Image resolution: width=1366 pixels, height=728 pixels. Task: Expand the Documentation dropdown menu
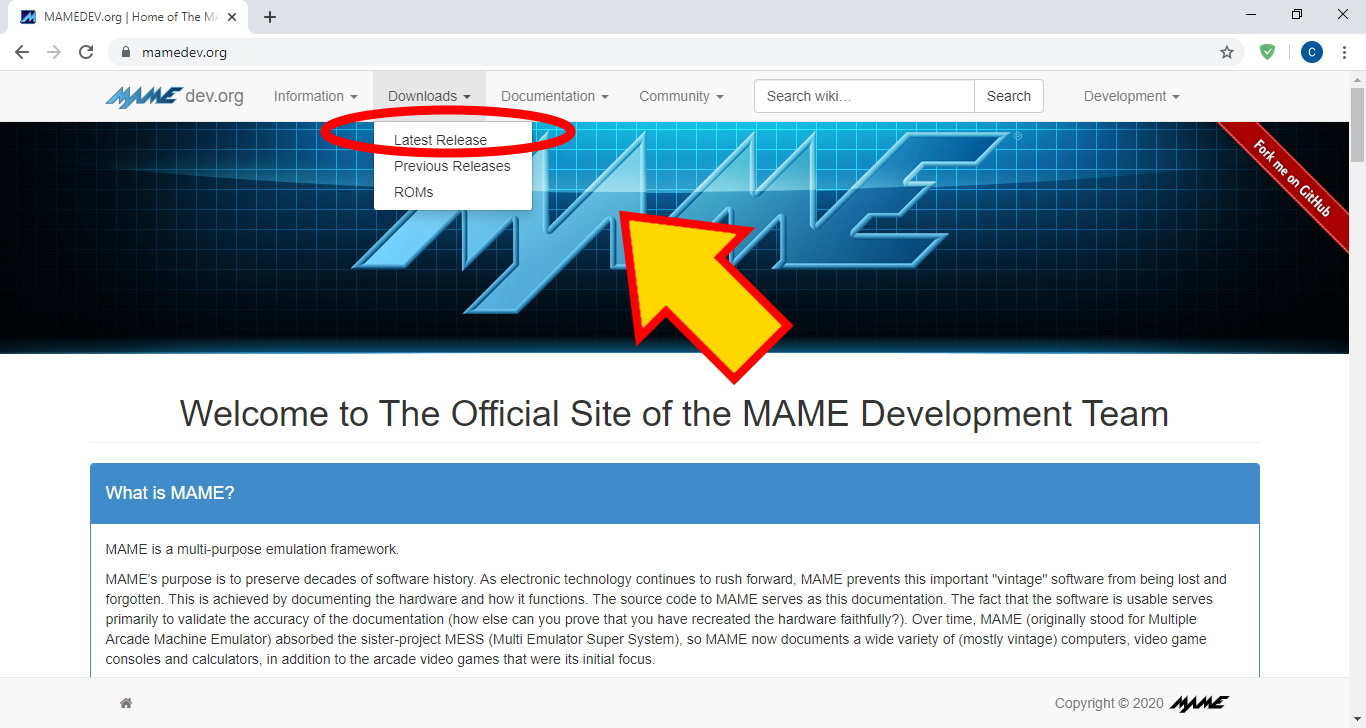pyautogui.click(x=555, y=96)
